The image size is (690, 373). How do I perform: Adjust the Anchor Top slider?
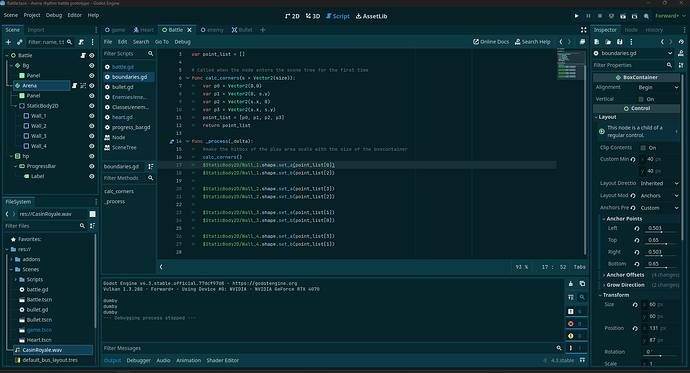662,244
